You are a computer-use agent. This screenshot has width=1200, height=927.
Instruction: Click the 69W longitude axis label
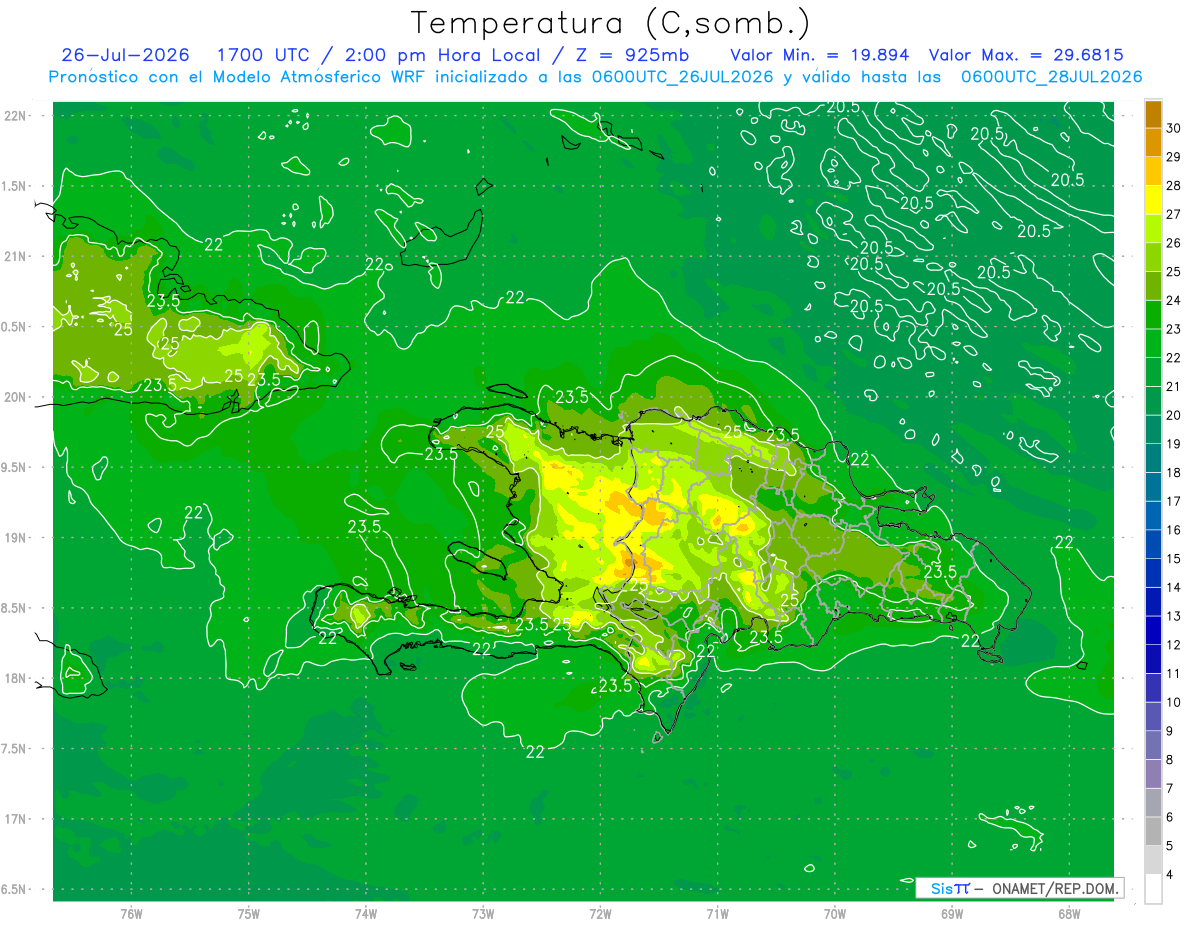(952, 913)
